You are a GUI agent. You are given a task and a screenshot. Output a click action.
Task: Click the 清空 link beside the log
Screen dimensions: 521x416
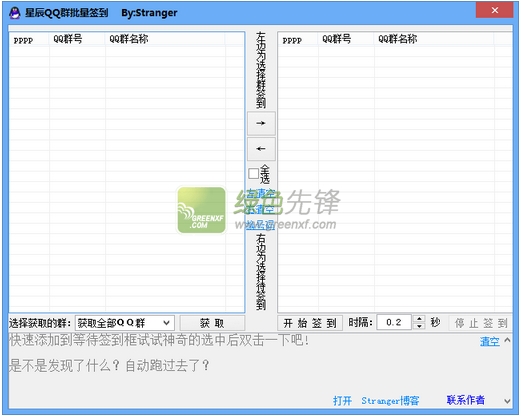490,341
